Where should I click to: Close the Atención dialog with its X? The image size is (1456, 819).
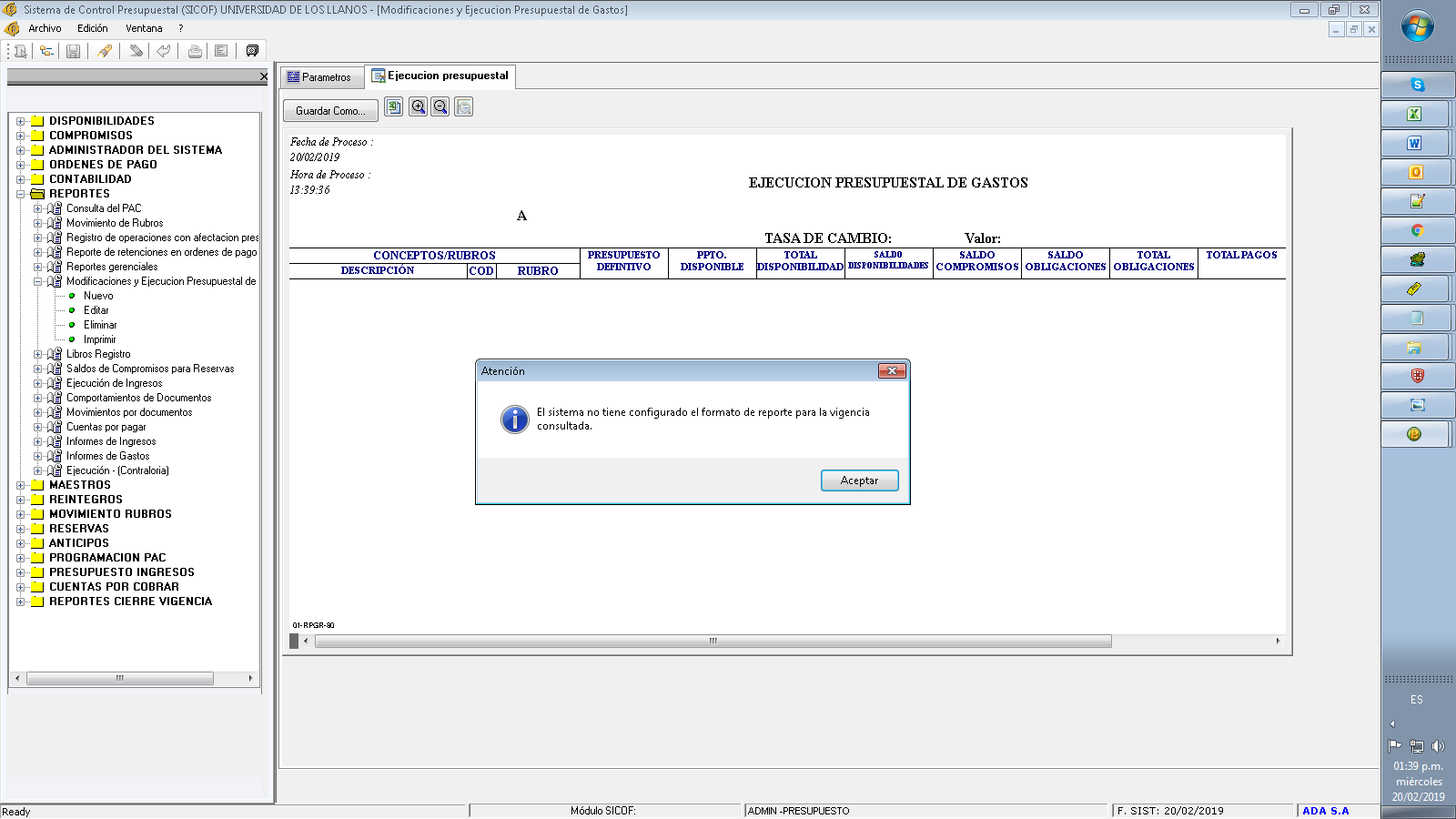(892, 371)
